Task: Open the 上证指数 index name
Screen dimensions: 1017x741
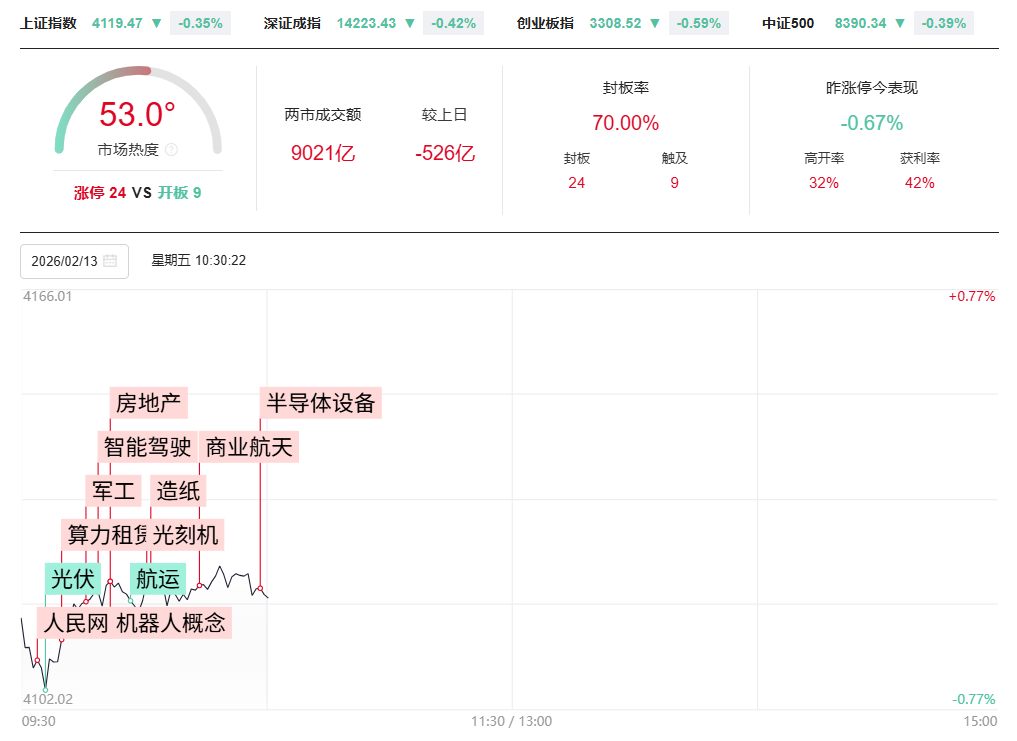Action: [x=48, y=23]
